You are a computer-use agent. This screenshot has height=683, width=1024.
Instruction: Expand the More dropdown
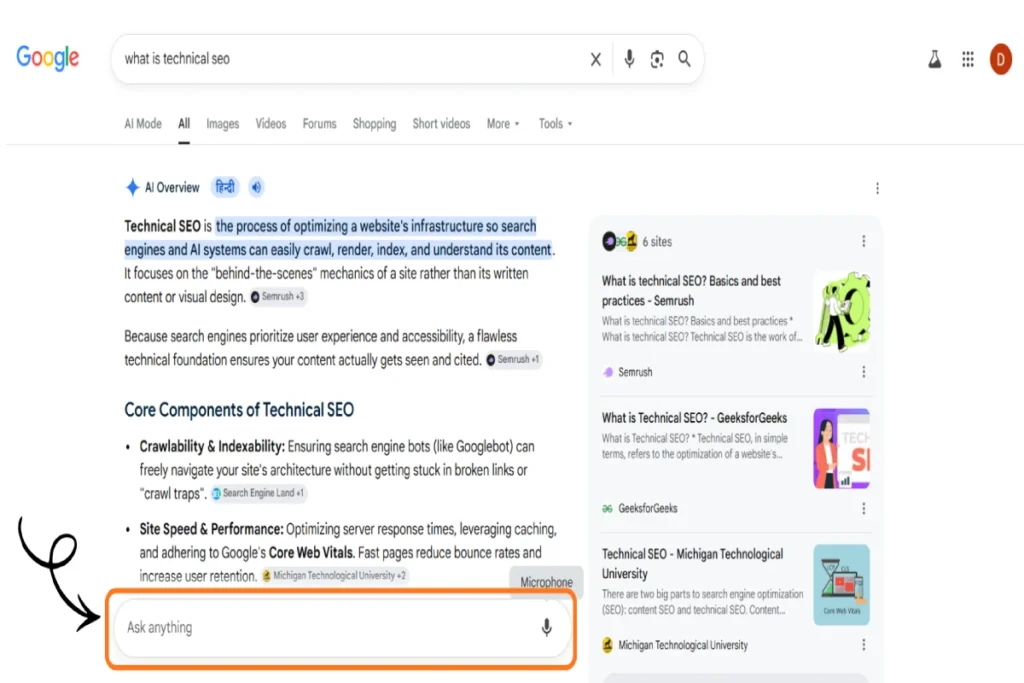click(x=503, y=123)
